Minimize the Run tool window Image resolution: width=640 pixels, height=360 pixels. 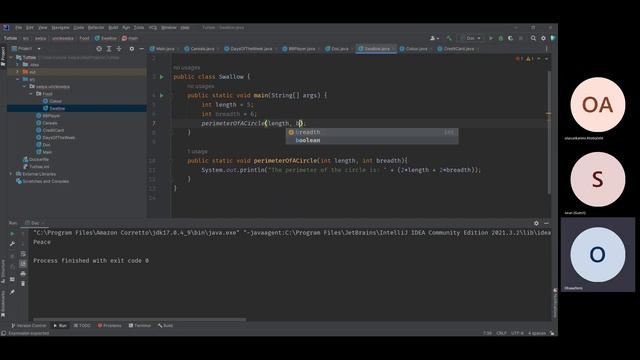[x=546, y=223]
